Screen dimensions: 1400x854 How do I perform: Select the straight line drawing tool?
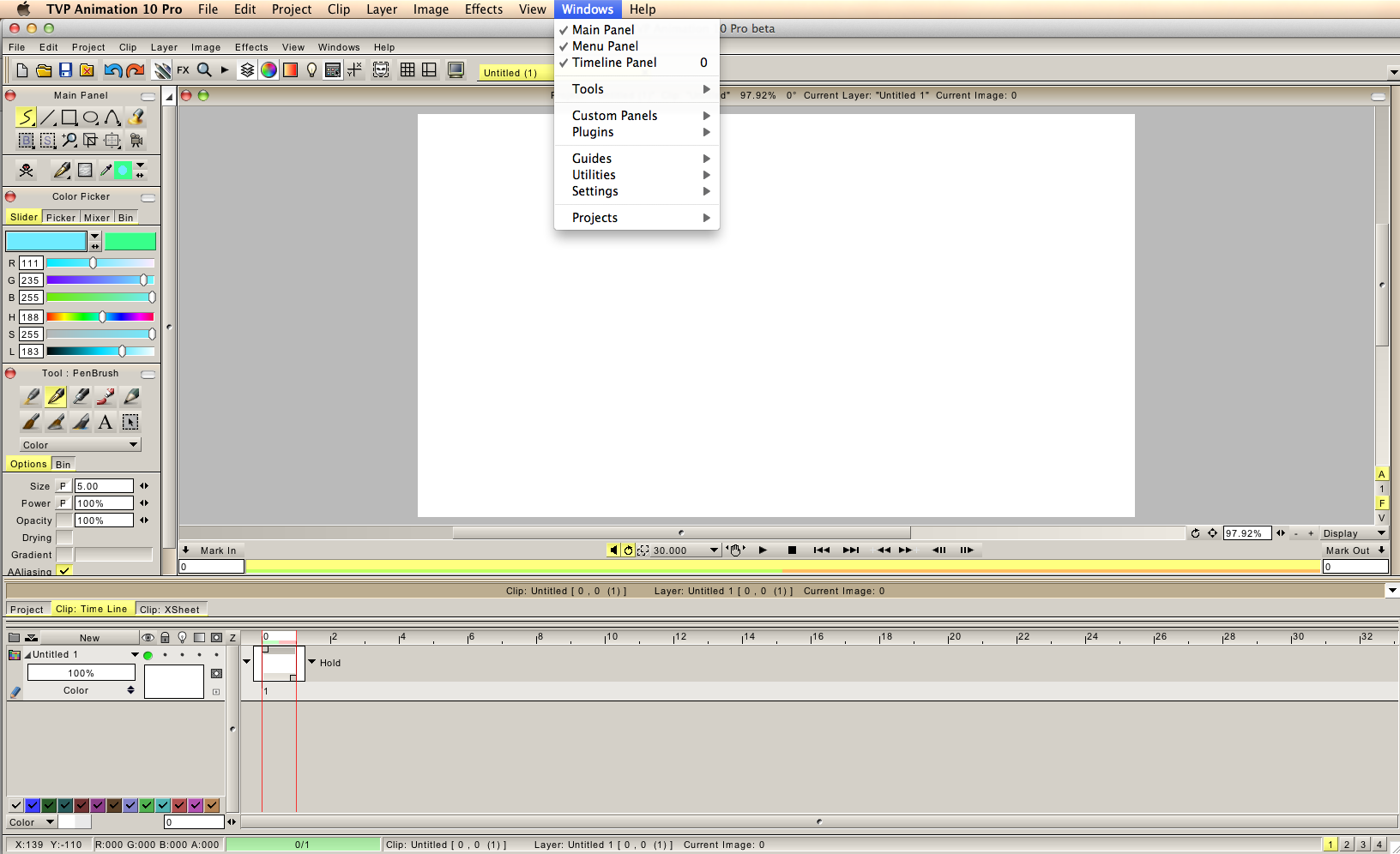[x=48, y=117]
